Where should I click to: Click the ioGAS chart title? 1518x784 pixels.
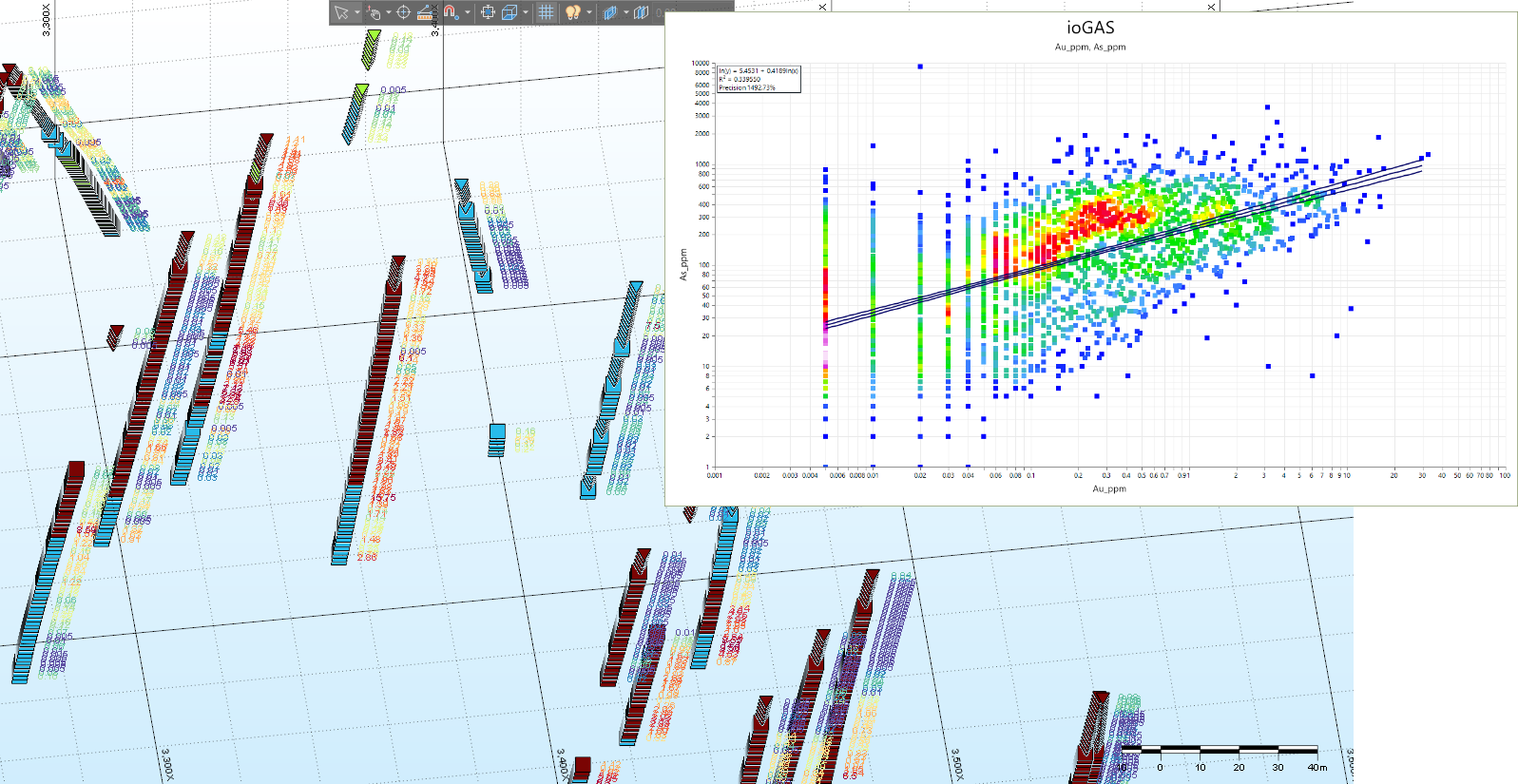[1089, 29]
